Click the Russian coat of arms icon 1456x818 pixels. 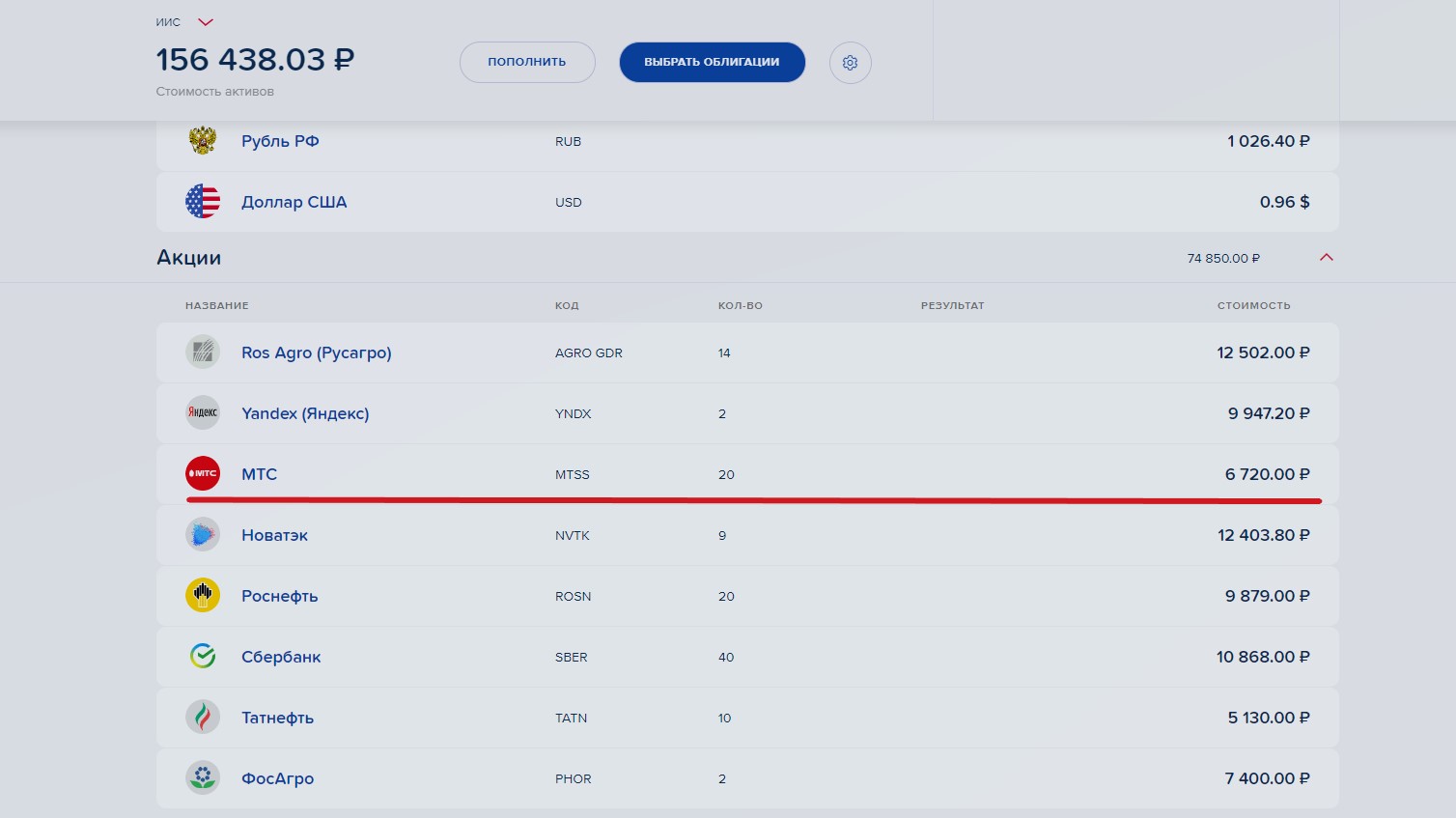click(x=203, y=141)
